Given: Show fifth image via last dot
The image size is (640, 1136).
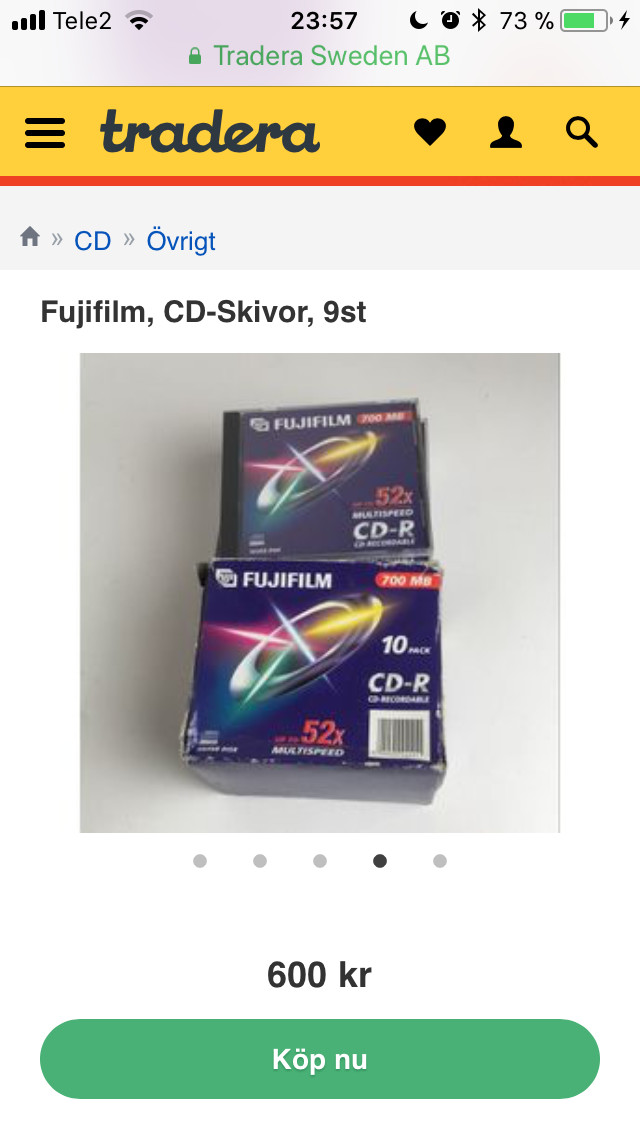Looking at the screenshot, I should pos(440,861).
